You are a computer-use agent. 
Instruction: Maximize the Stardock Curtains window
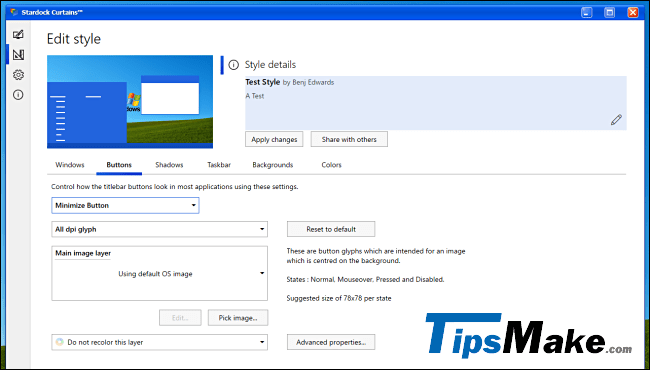610,12
